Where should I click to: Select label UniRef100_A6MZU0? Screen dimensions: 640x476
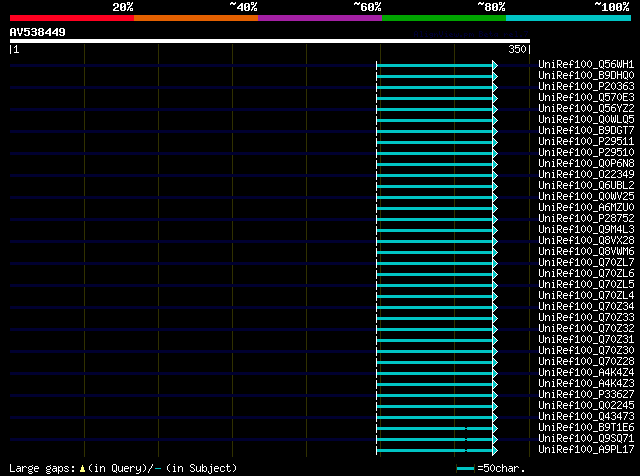pyautogui.click(x=586, y=208)
